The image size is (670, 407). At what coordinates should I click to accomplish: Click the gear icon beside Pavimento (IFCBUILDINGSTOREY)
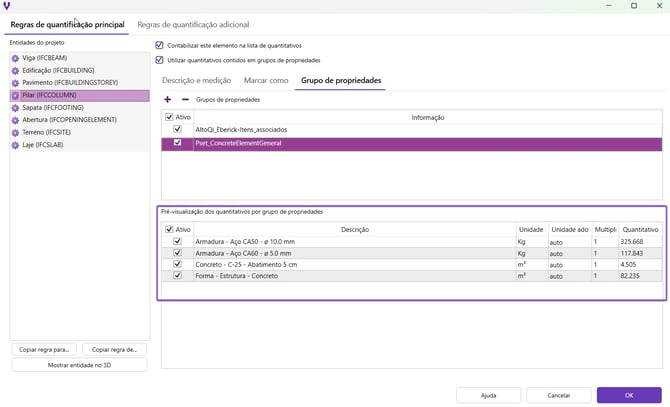15,83
